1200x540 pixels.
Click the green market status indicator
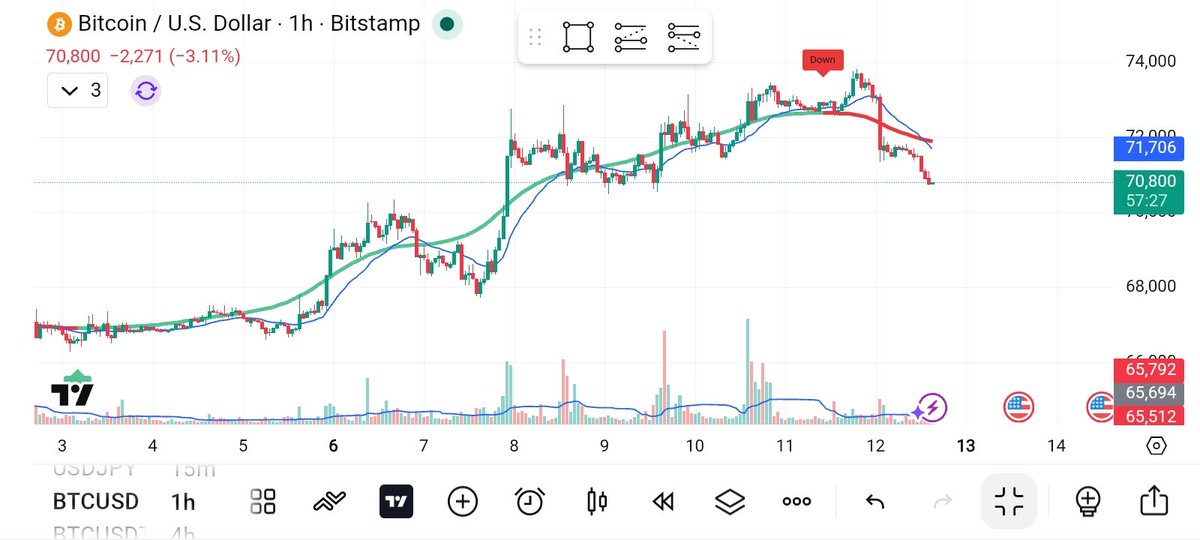coord(448,24)
